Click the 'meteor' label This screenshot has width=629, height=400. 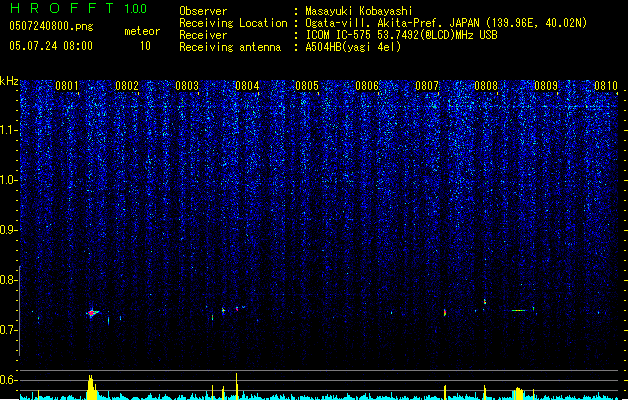tap(142, 31)
